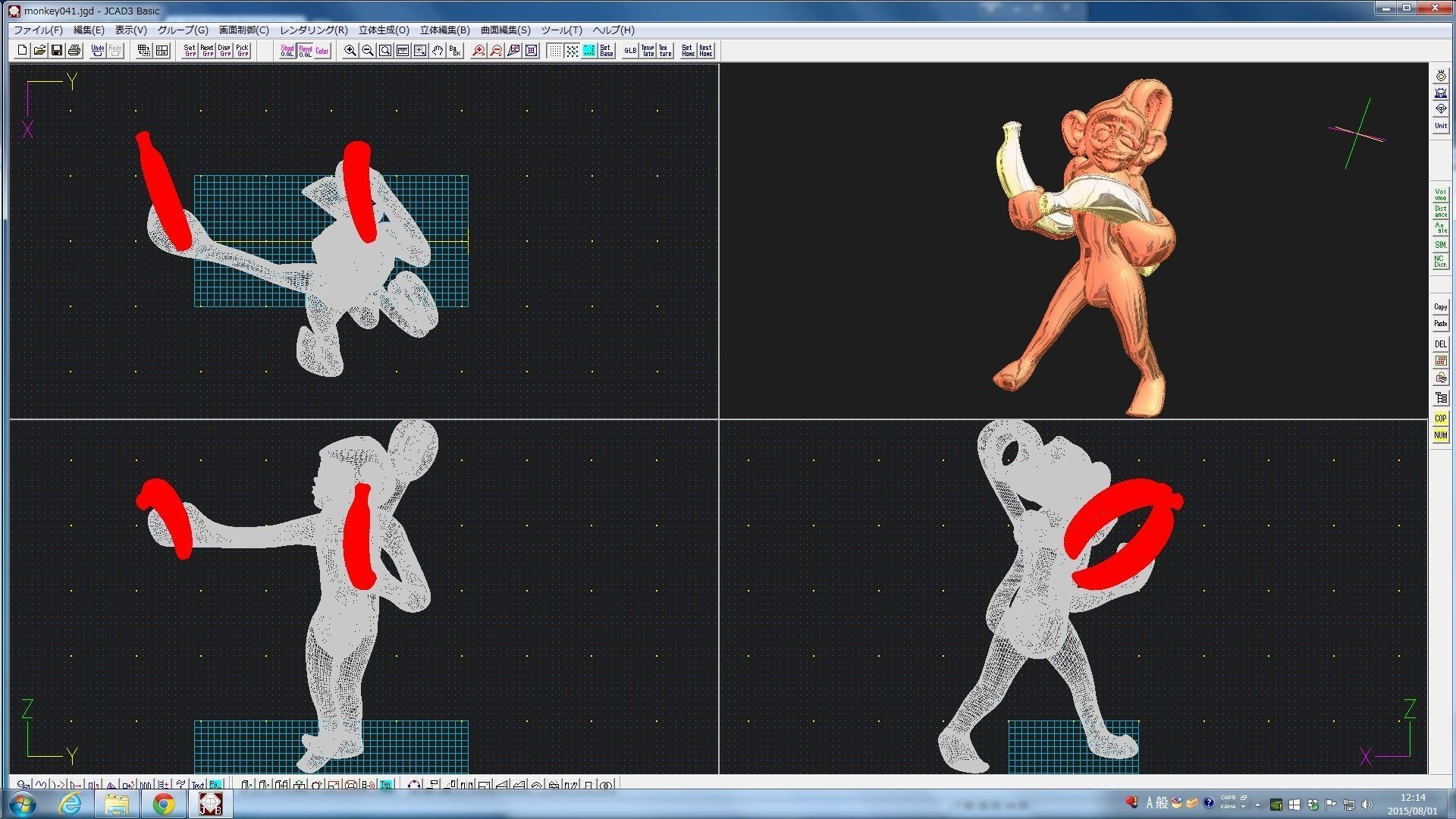
Task: Click the Angle measurement button
Action: (x=1440, y=228)
